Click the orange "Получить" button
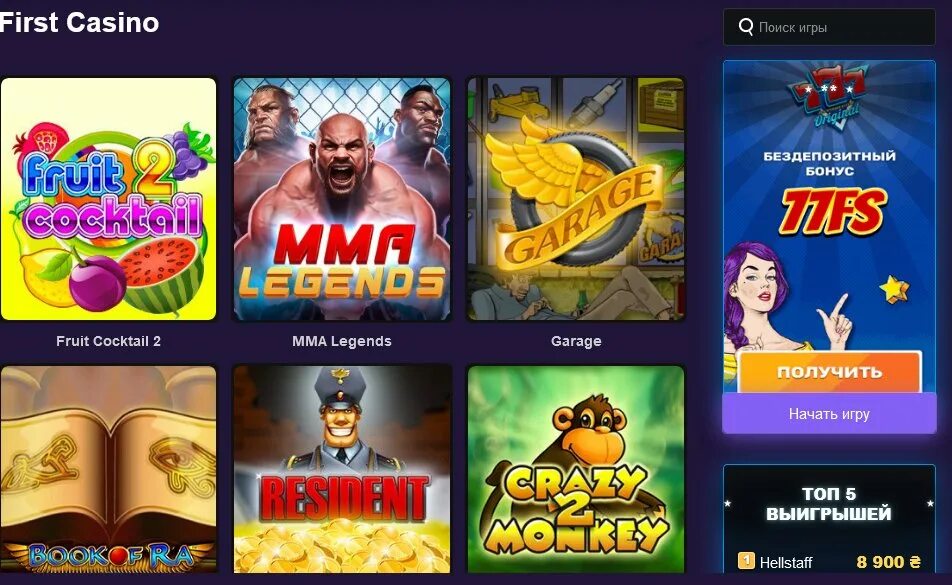This screenshot has height=585, width=952. (x=830, y=372)
